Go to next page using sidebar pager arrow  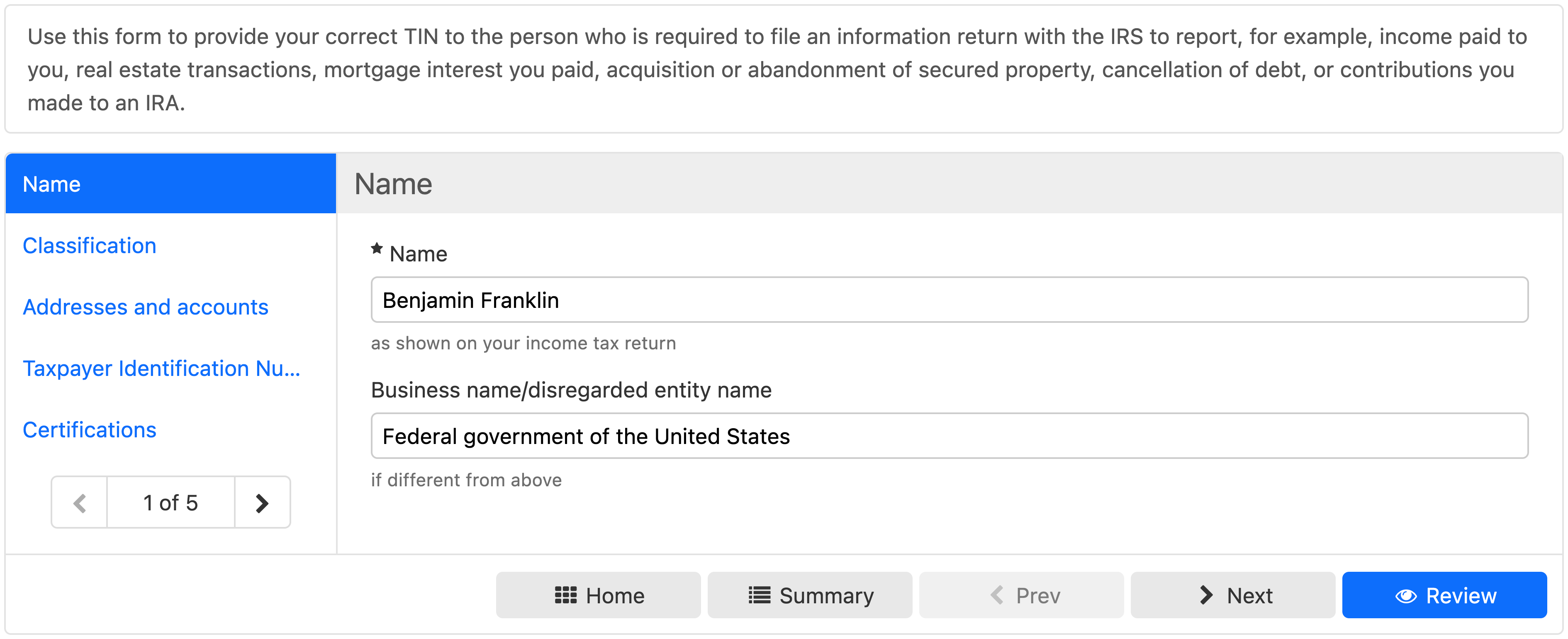[262, 502]
